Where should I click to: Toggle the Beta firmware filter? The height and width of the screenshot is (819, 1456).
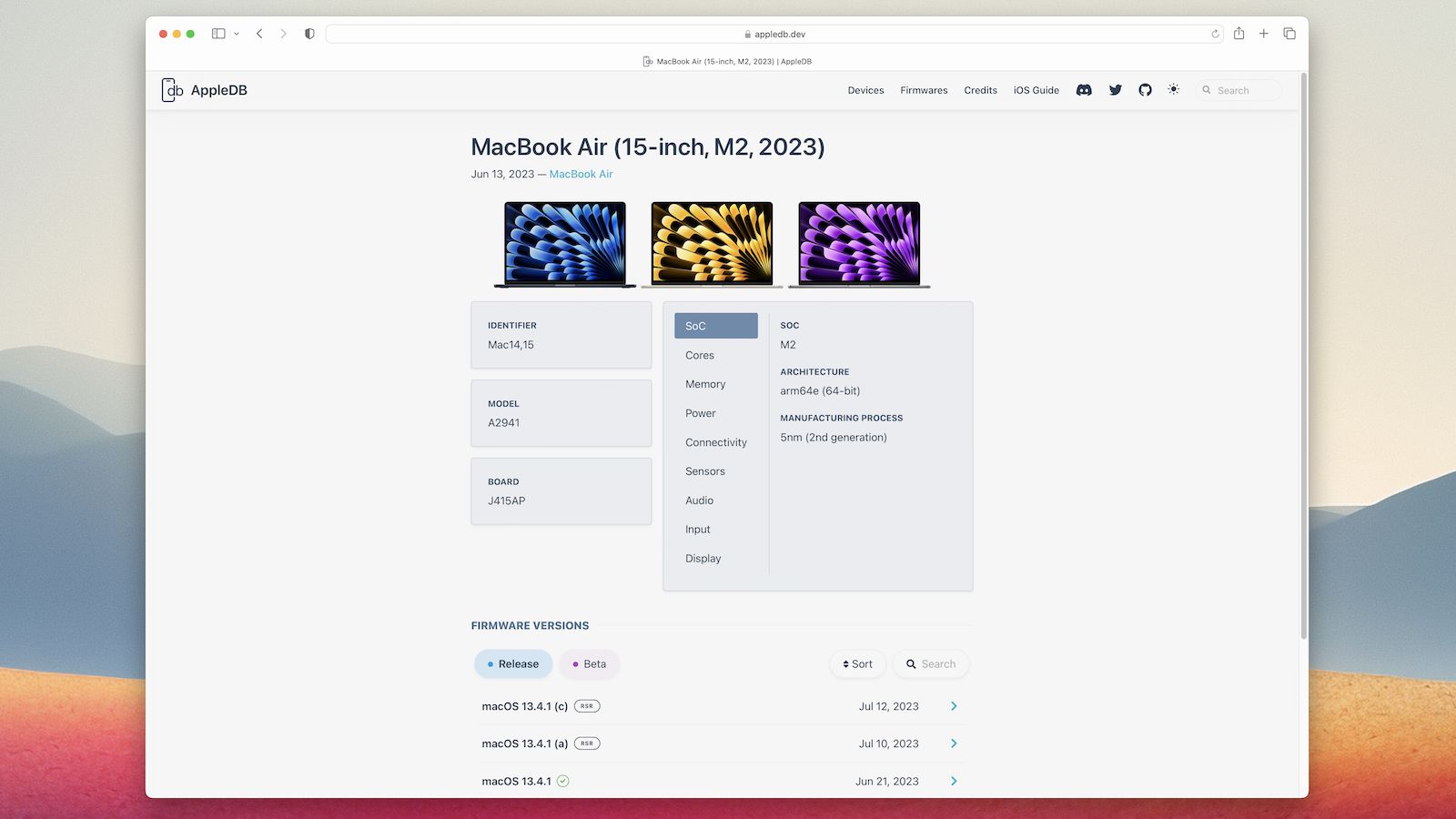coord(590,664)
